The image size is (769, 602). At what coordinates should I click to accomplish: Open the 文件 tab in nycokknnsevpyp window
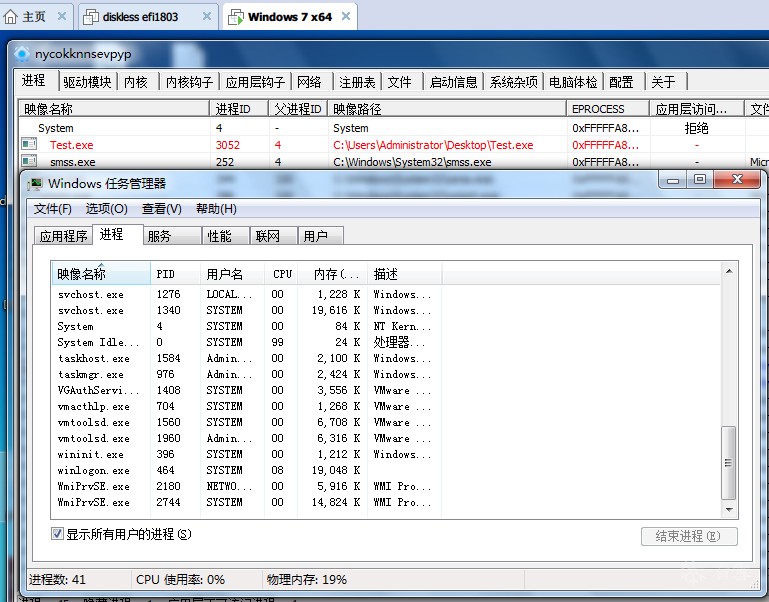401,82
